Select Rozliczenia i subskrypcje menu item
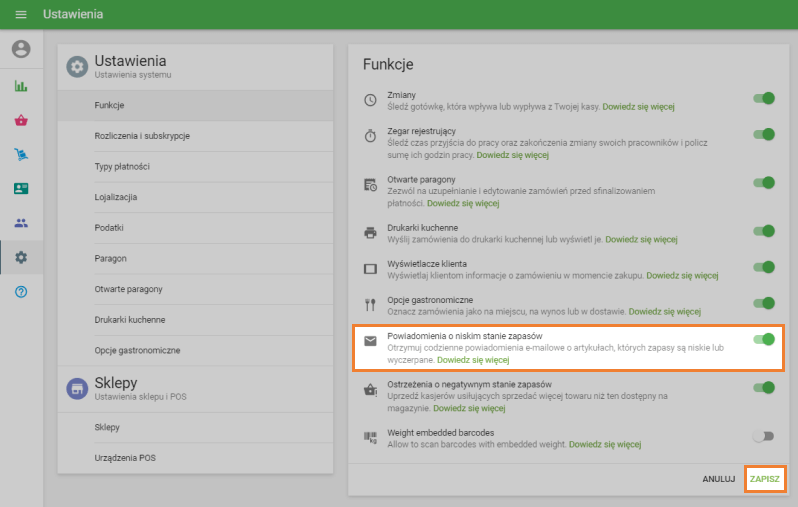Screen dimensions: 798x507 click(142, 136)
